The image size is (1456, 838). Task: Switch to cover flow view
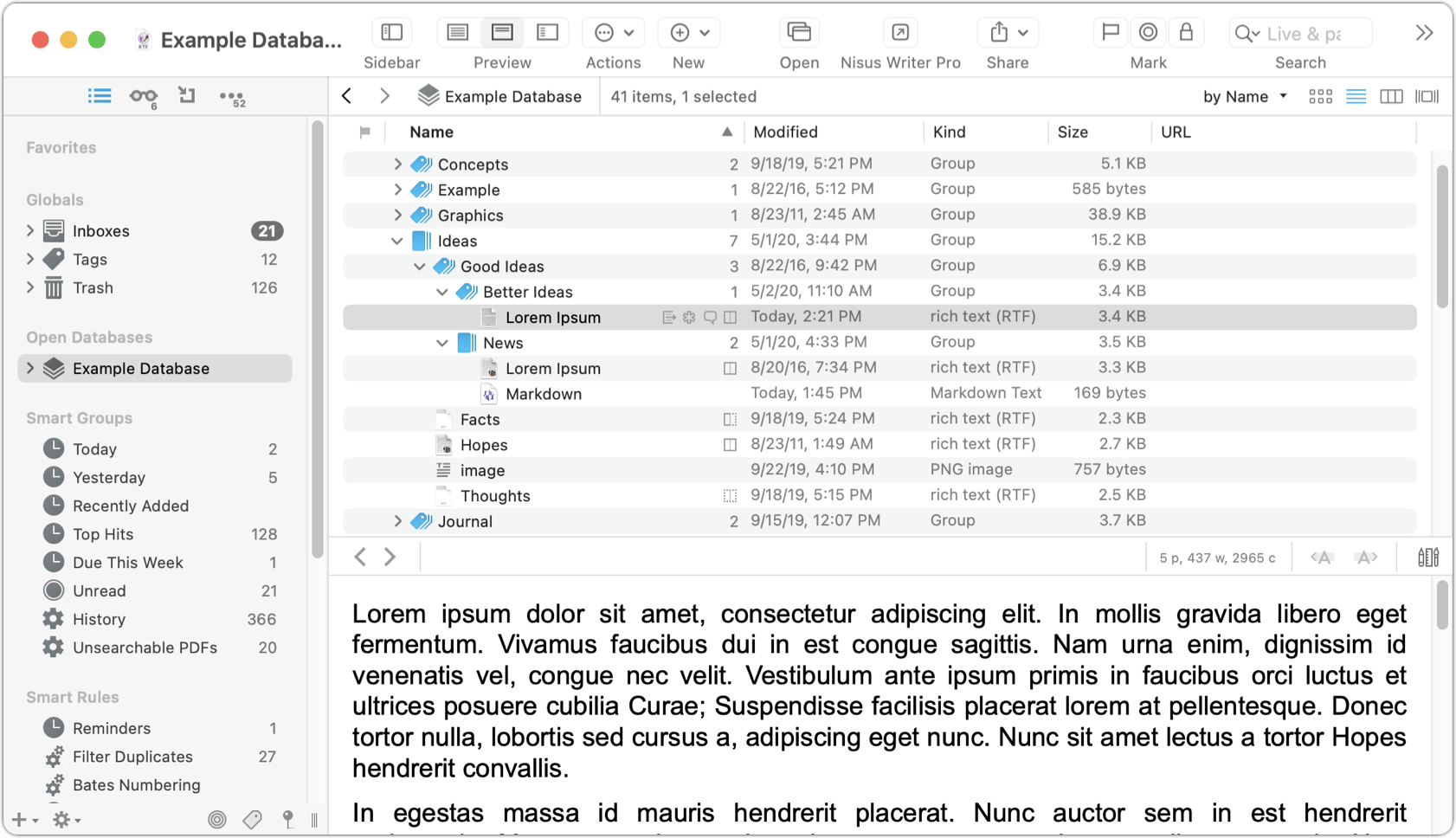pyautogui.click(x=1427, y=97)
